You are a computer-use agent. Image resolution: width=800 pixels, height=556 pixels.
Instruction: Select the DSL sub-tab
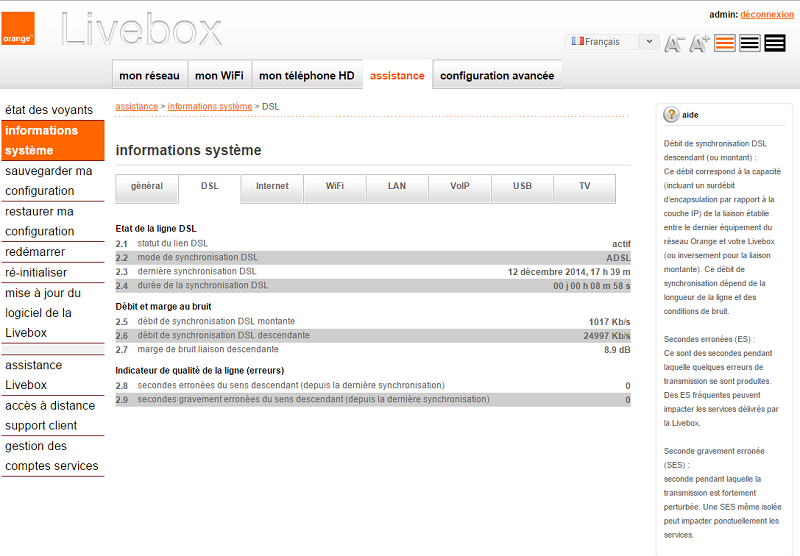click(x=210, y=188)
